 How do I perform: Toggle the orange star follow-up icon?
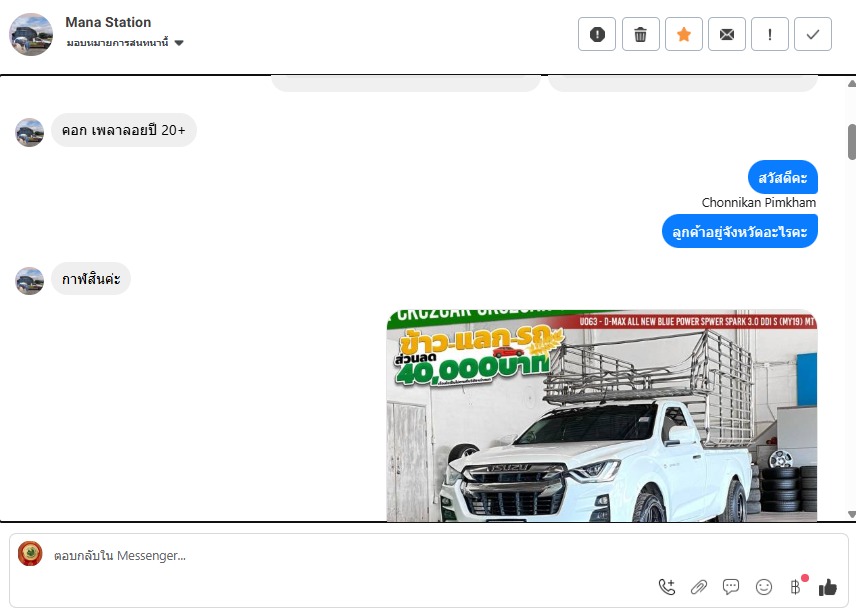pos(683,34)
